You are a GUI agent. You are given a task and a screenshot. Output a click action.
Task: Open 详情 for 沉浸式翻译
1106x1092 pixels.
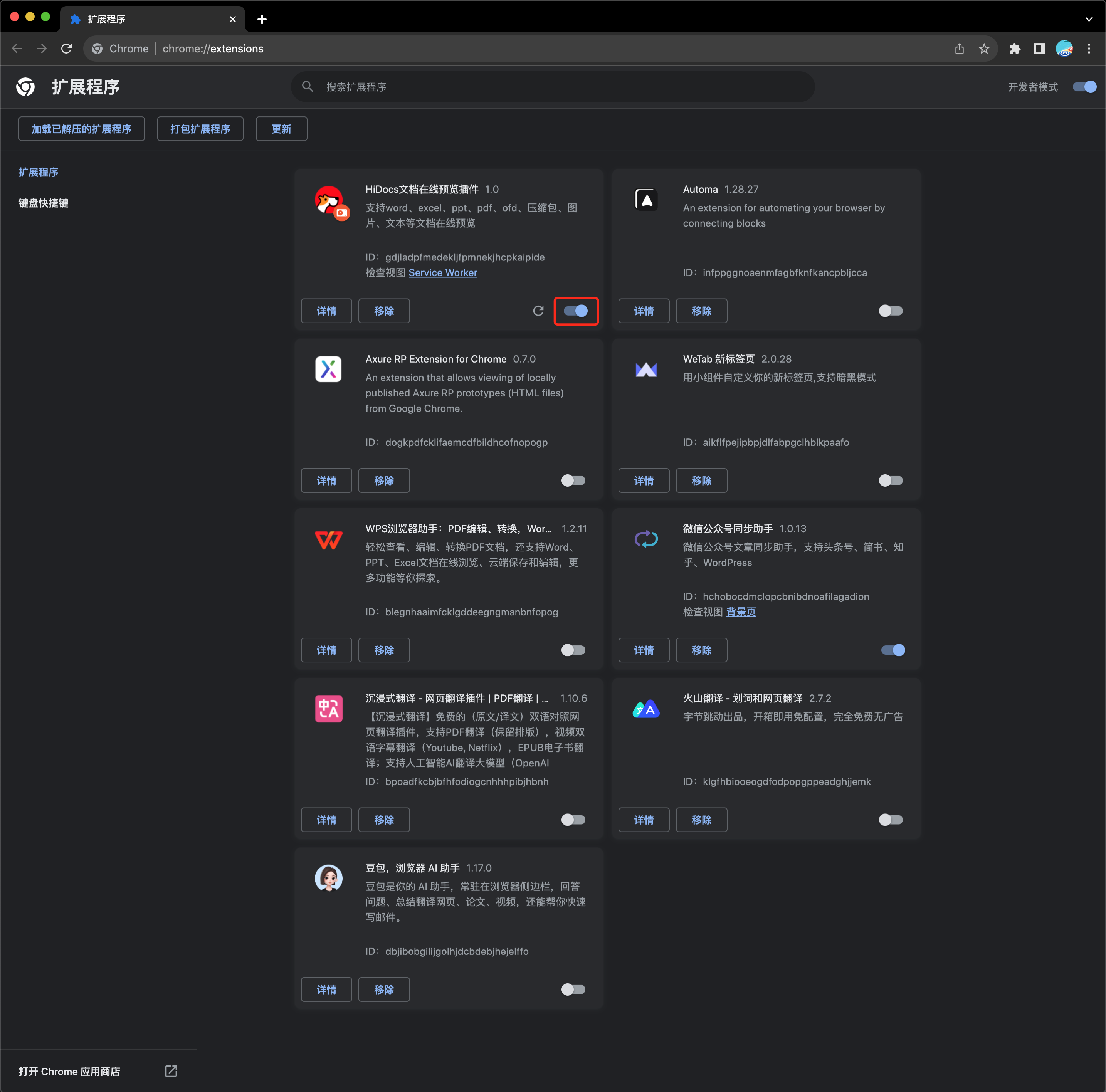click(x=326, y=820)
